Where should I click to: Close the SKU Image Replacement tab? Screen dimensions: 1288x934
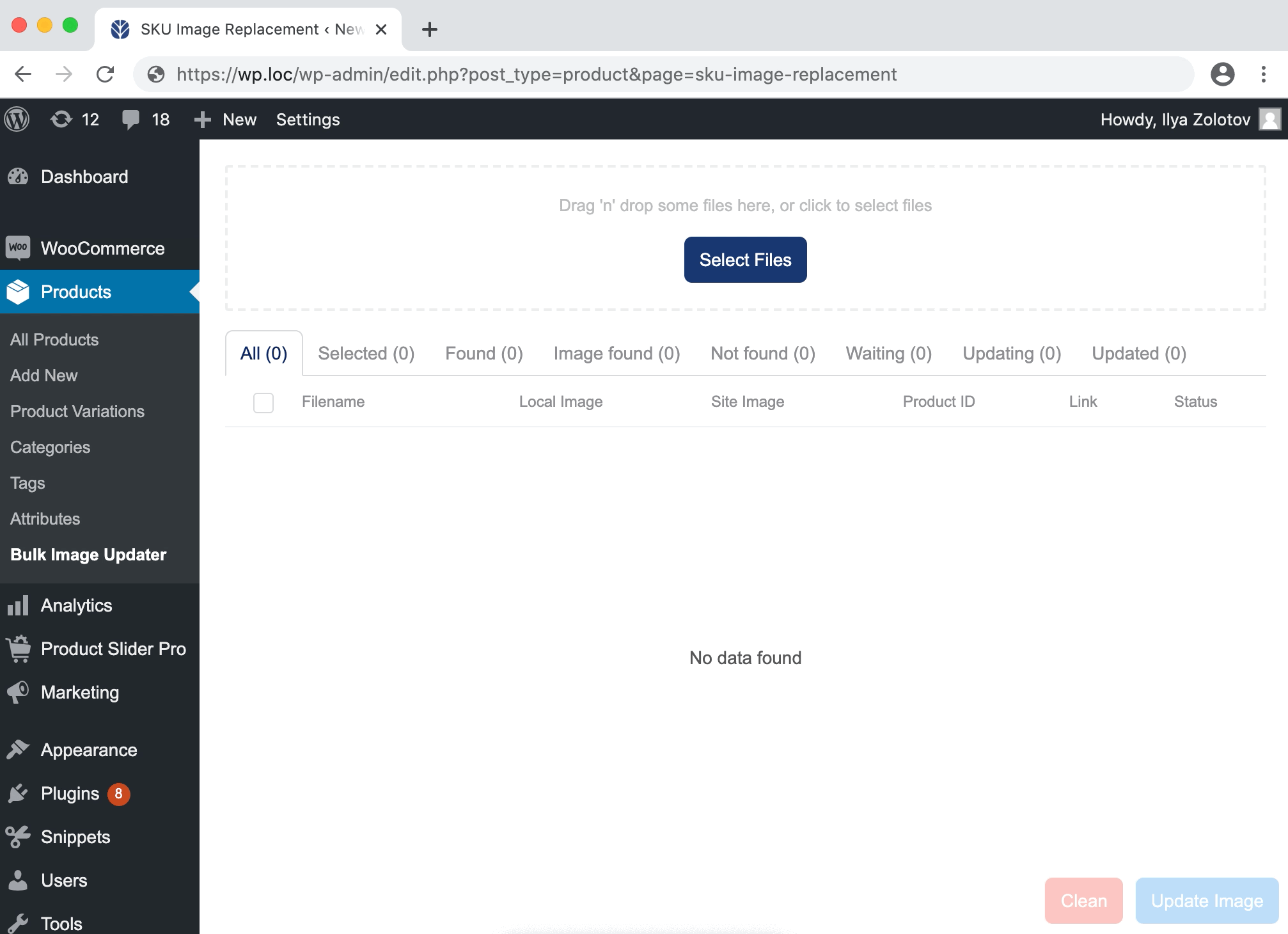pyautogui.click(x=381, y=29)
